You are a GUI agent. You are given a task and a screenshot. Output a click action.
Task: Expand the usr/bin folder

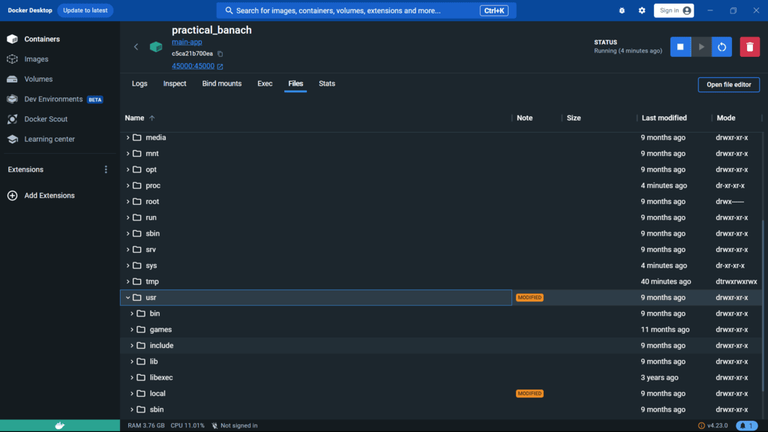[x=132, y=313]
